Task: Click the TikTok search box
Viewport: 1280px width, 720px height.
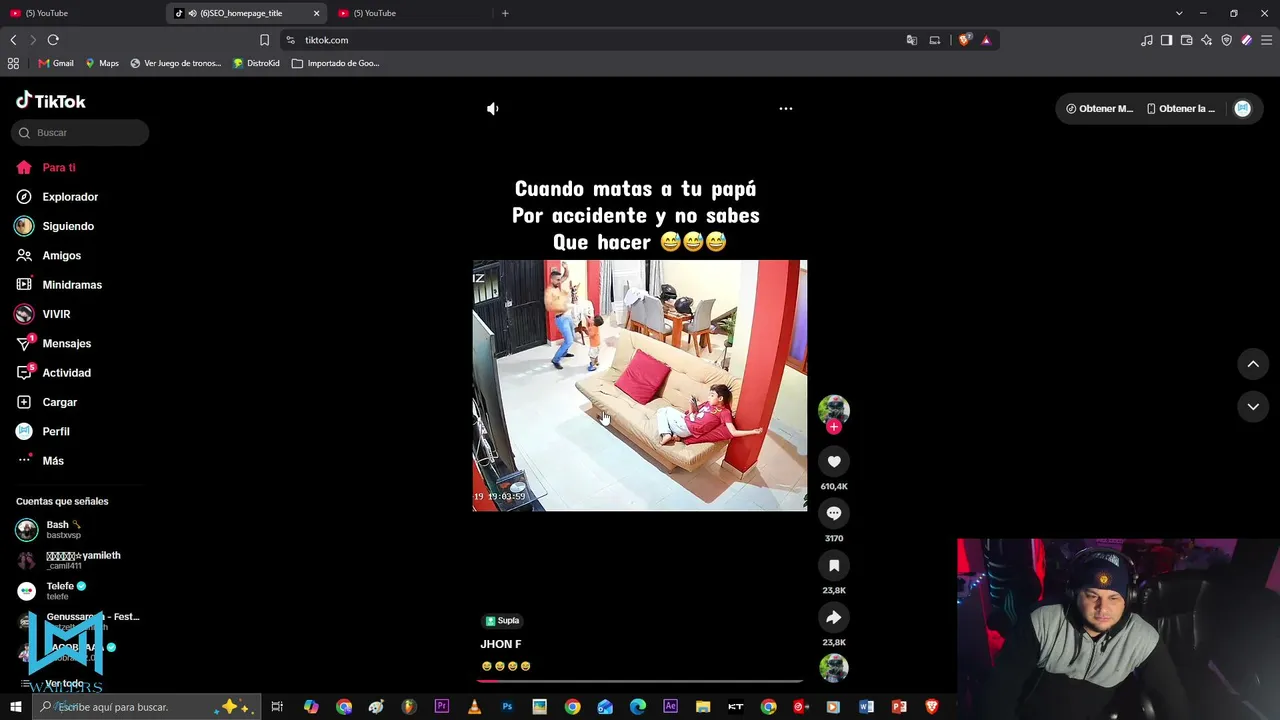Action: 80,133
